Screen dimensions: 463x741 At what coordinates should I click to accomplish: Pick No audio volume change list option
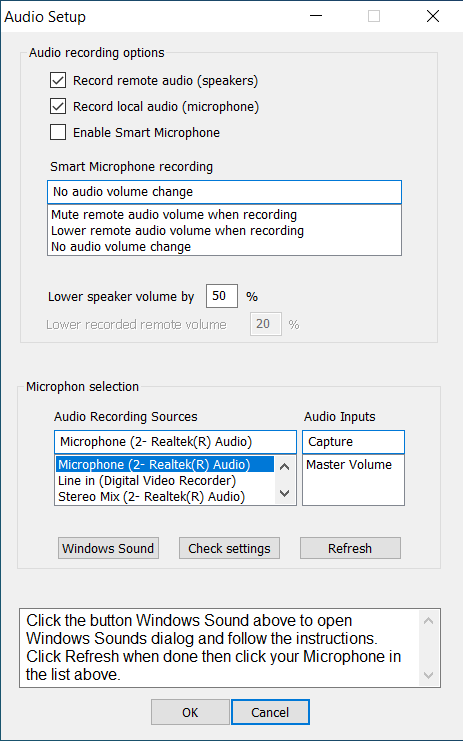121,247
